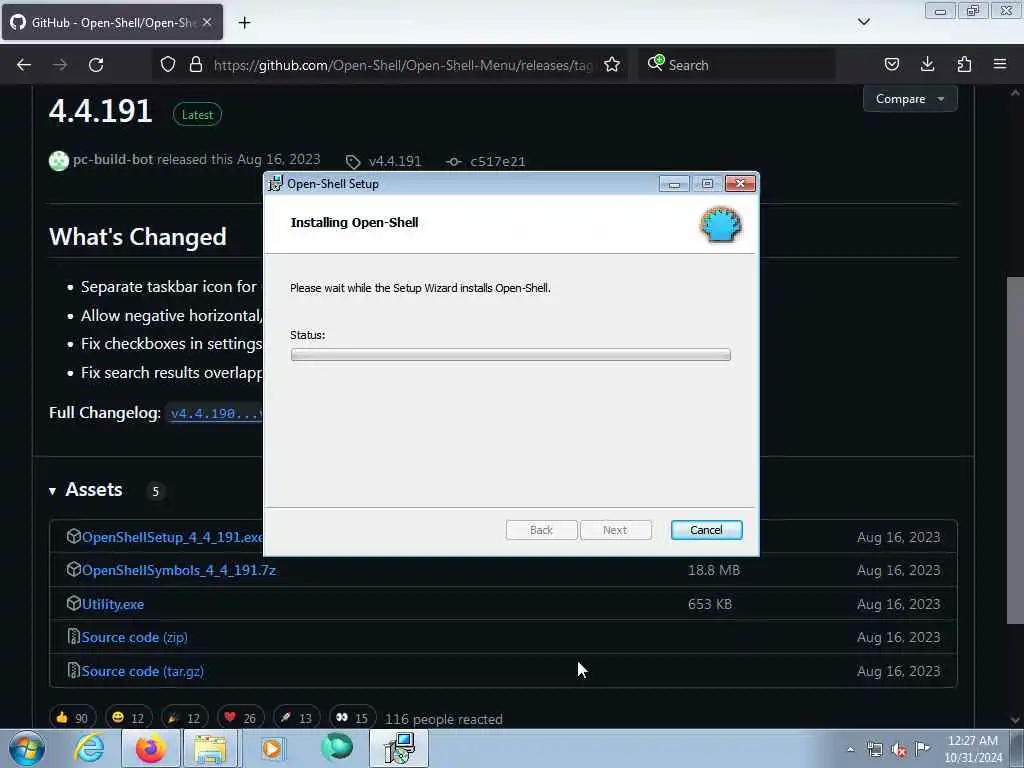Click the Open-Shell Setup title bar icon
The image size is (1024, 768).
(276, 184)
